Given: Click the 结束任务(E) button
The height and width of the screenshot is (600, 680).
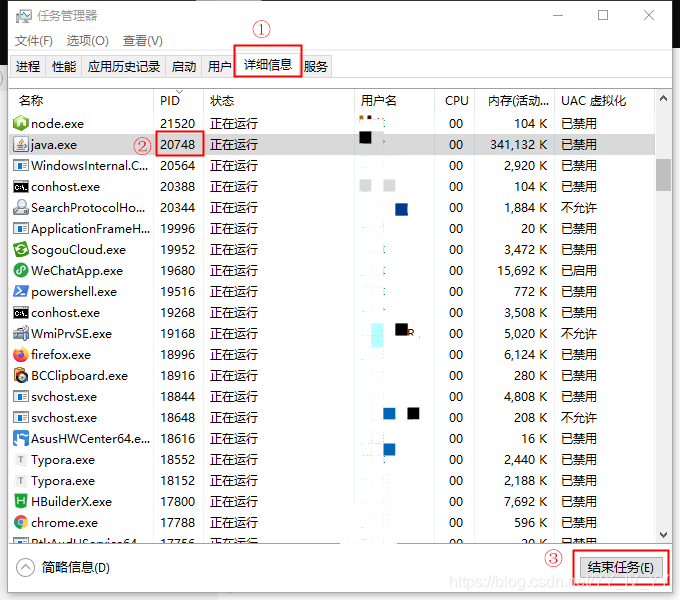Looking at the screenshot, I should 621,567.
